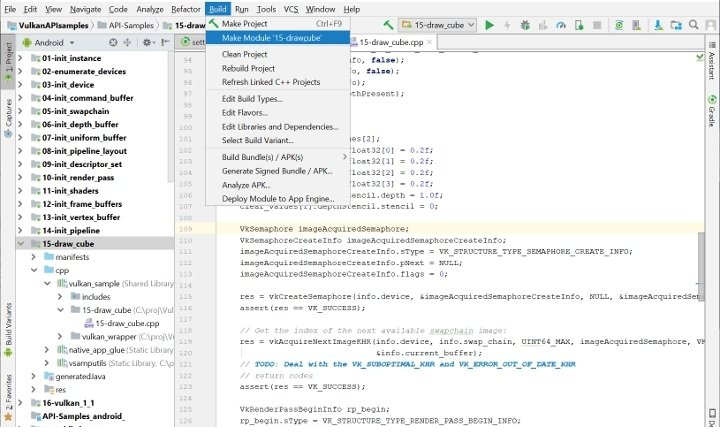Expand the manifests folder
Viewport: 720px width, 444px height.
pos(34,257)
